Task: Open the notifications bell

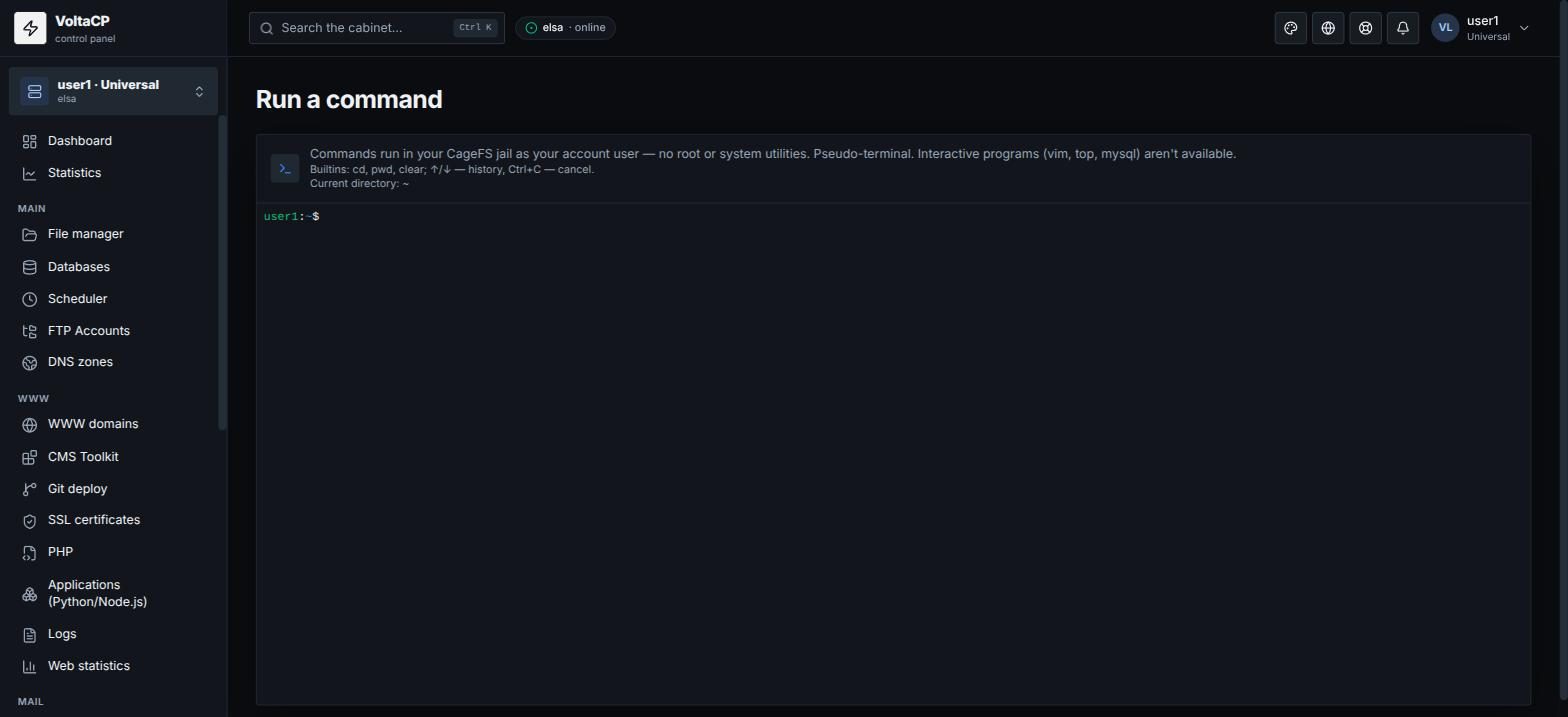Action: [x=1403, y=28]
